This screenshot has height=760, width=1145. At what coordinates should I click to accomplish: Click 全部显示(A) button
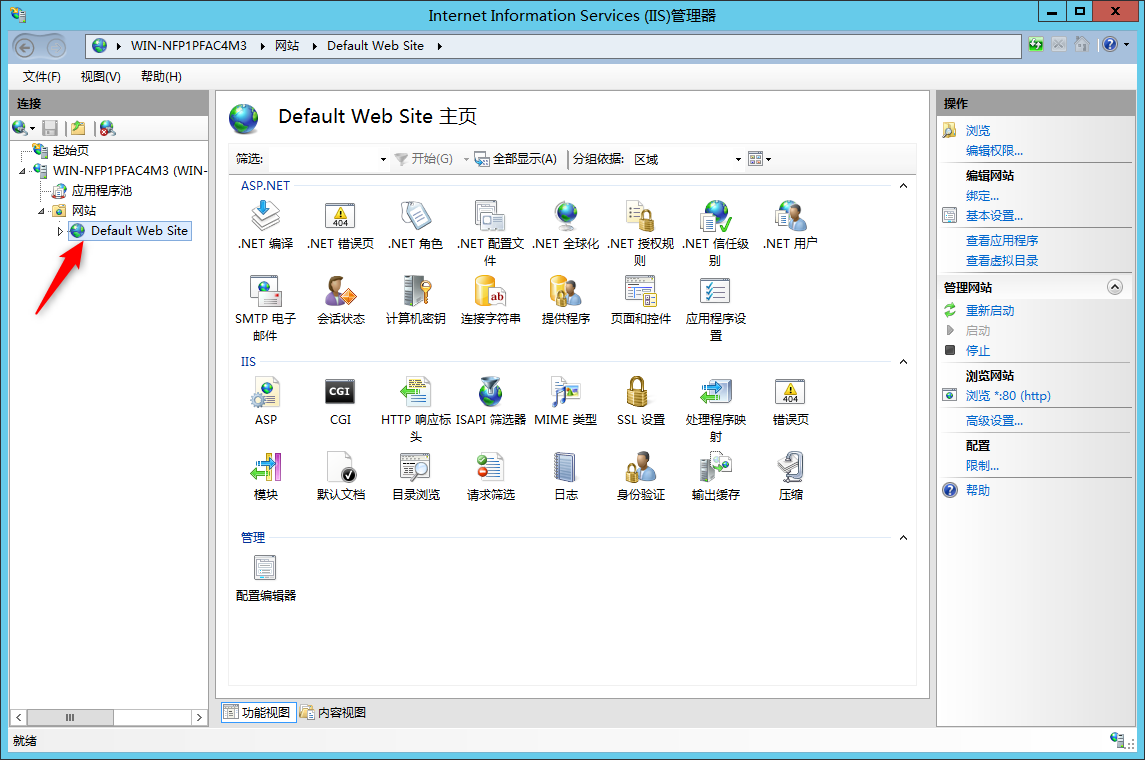pyautogui.click(x=516, y=159)
